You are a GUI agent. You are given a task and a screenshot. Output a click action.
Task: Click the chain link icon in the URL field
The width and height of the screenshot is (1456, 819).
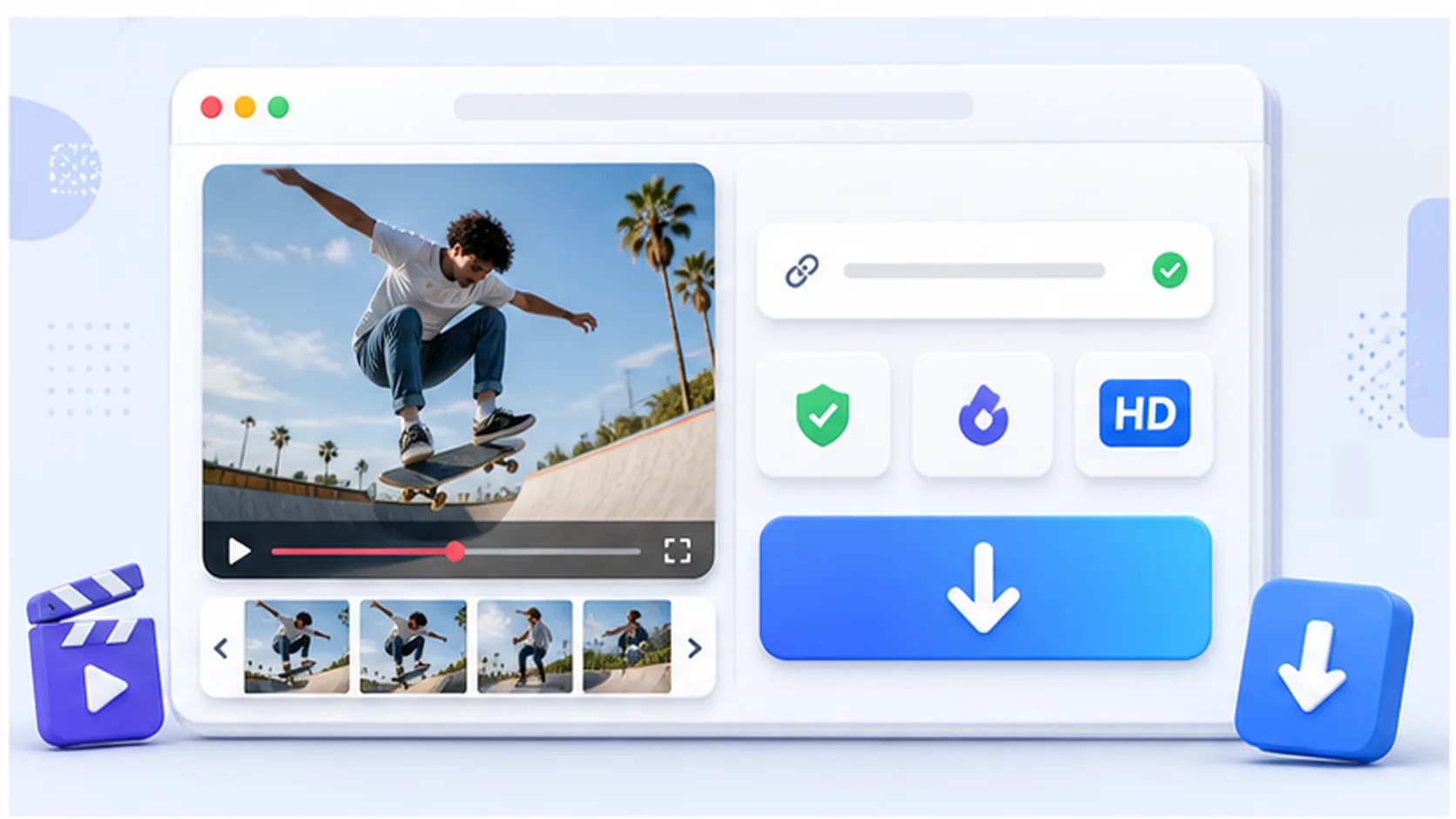(802, 271)
